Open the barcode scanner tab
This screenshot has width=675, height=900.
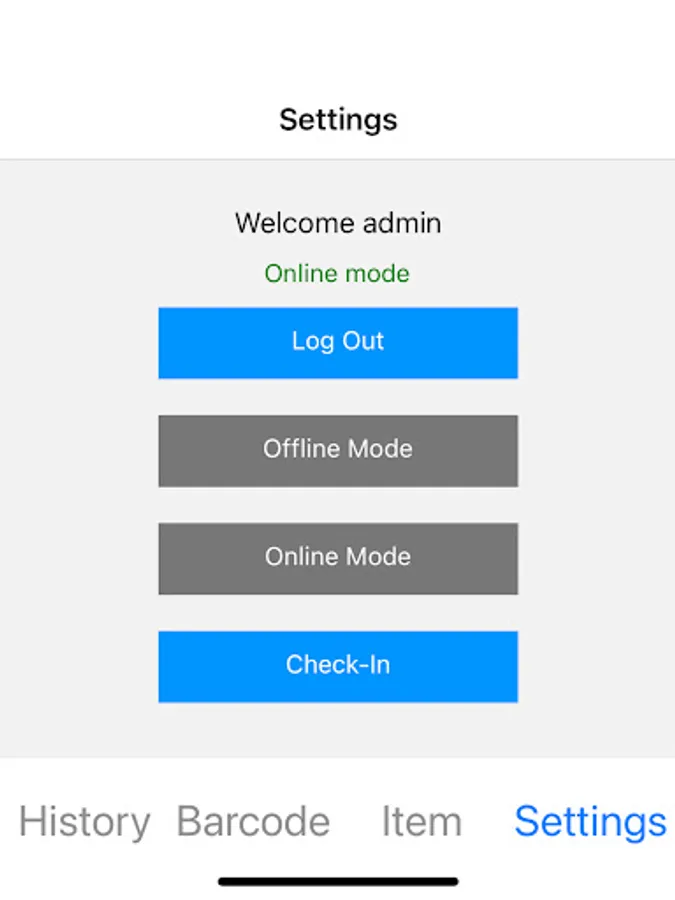click(253, 822)
